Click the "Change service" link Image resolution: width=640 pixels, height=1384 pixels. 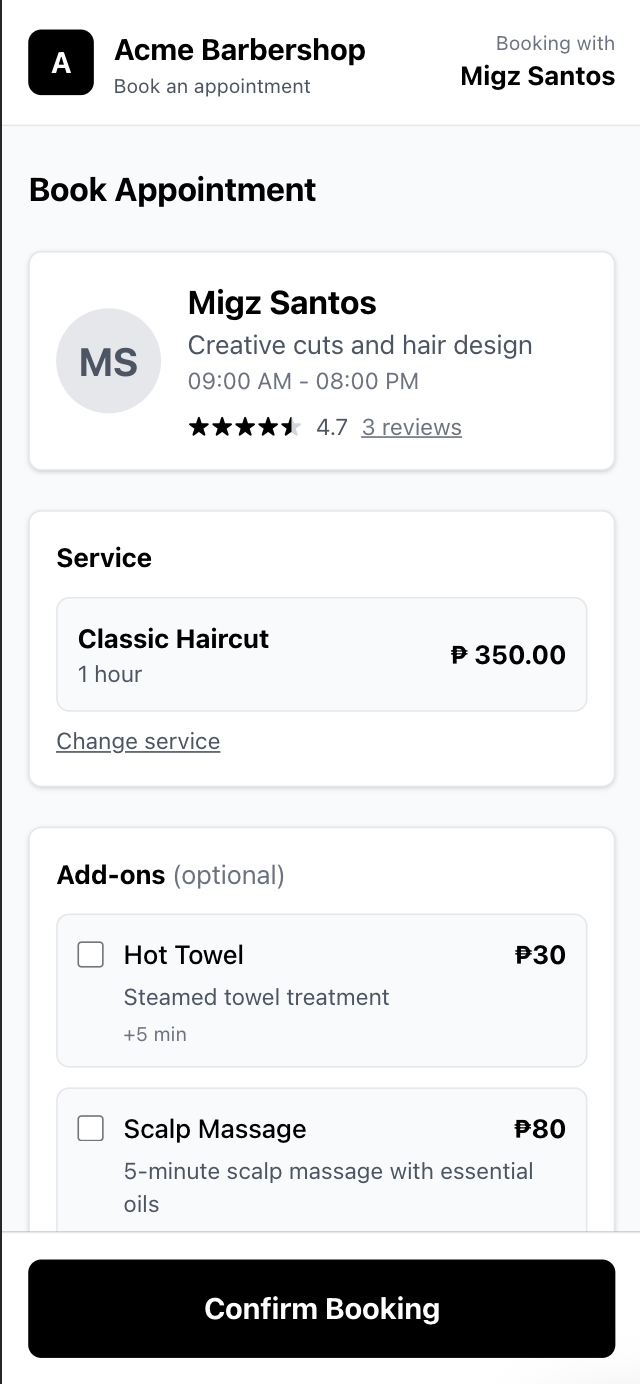click(138, 742)
